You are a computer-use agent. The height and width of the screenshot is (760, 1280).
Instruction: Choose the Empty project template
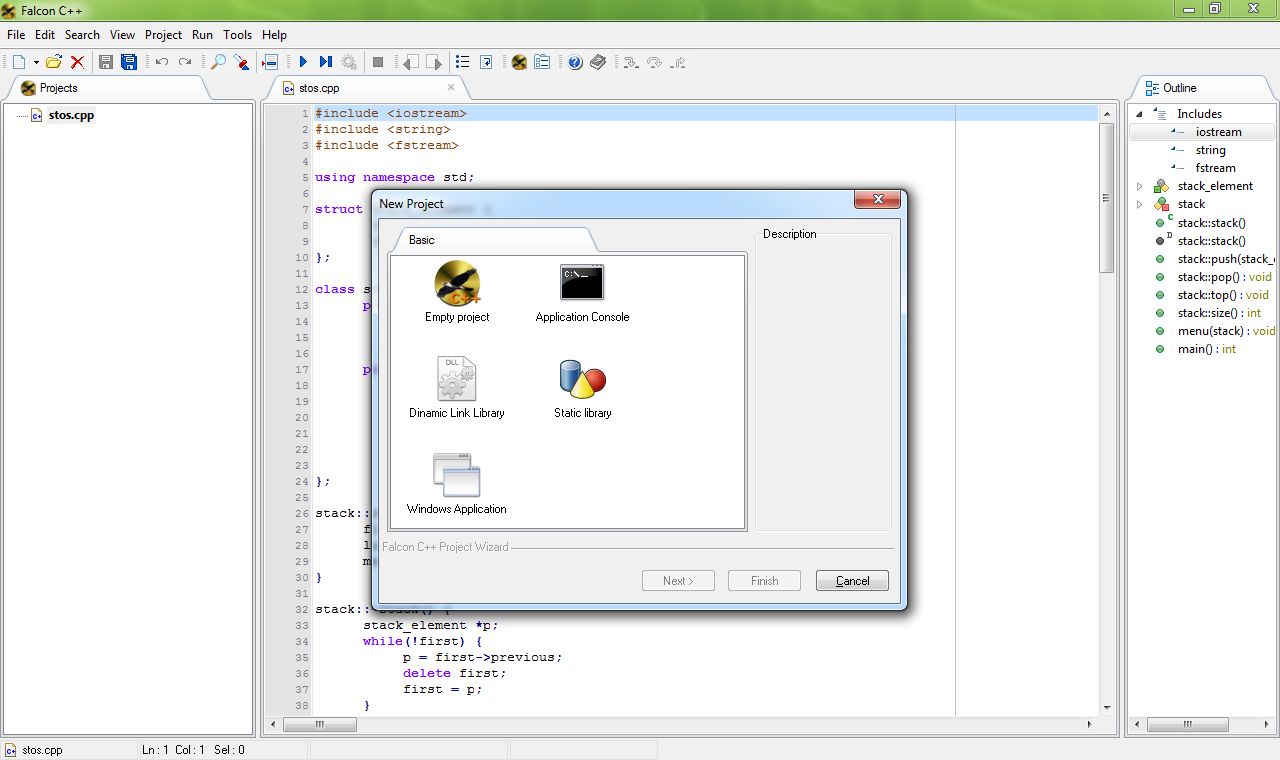click(x=457, y=292)
